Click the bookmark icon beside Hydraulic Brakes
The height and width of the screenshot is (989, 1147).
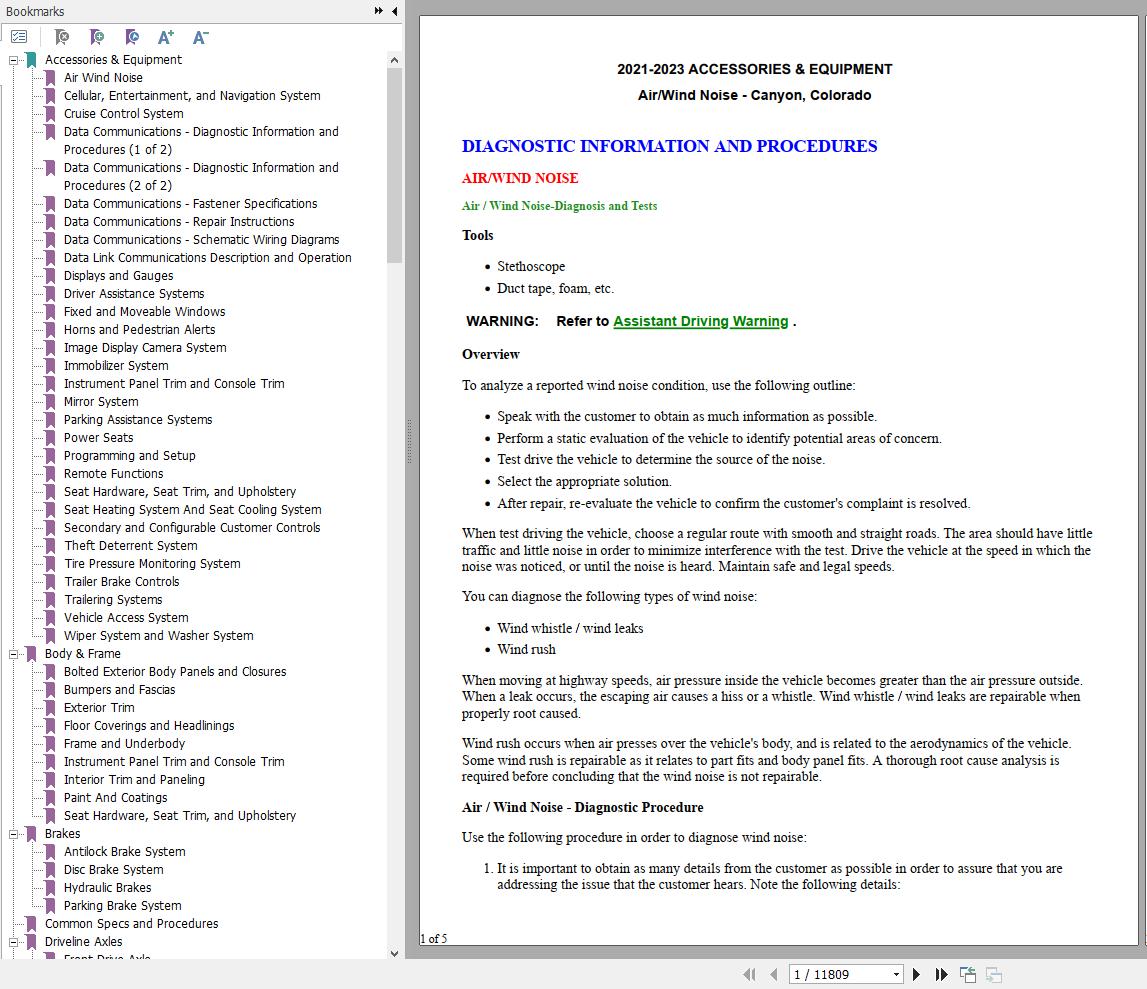click(x=50, y=887)
